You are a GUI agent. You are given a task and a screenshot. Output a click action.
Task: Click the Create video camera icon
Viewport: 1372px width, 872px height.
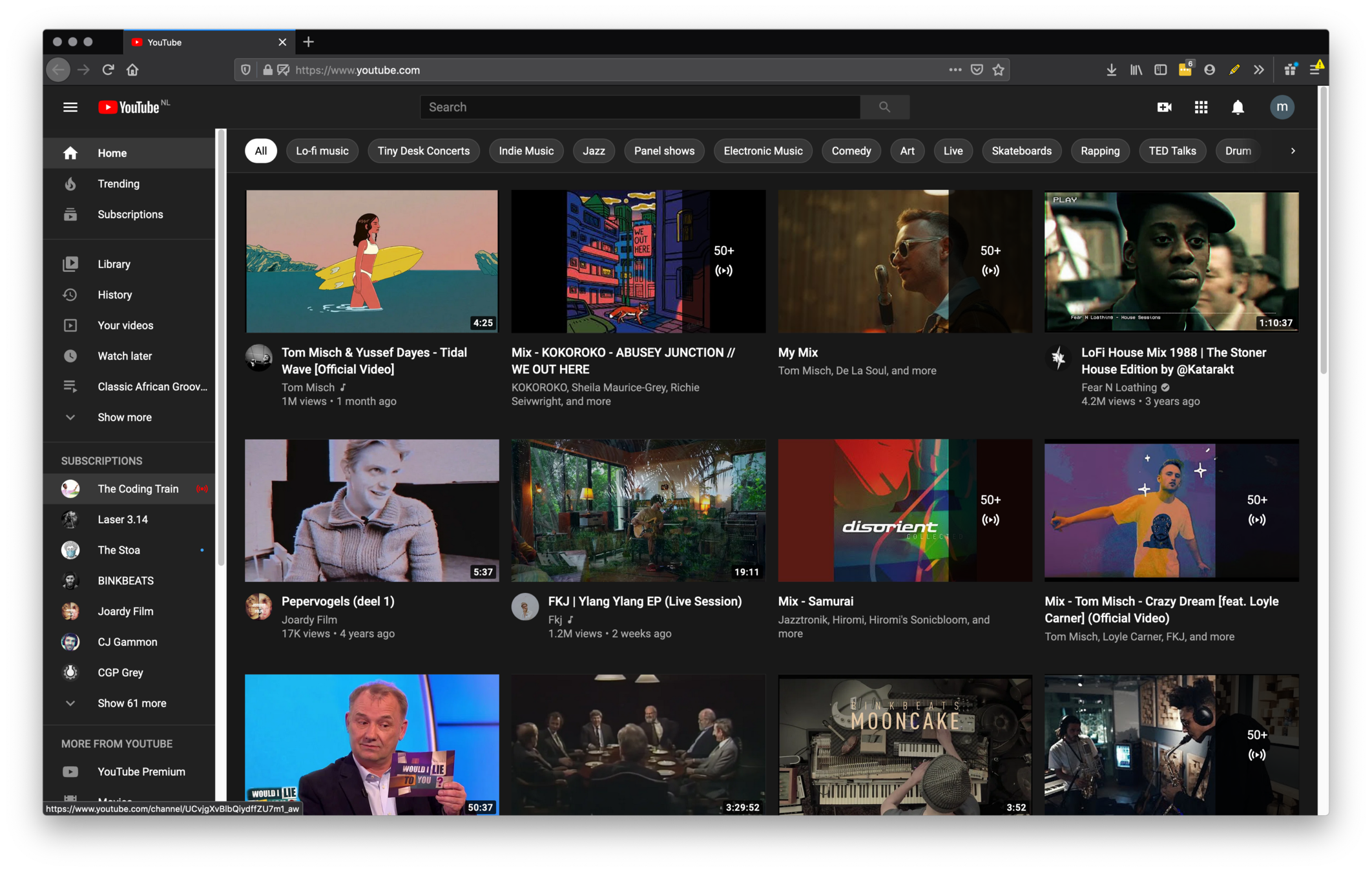coord(1164,107)
